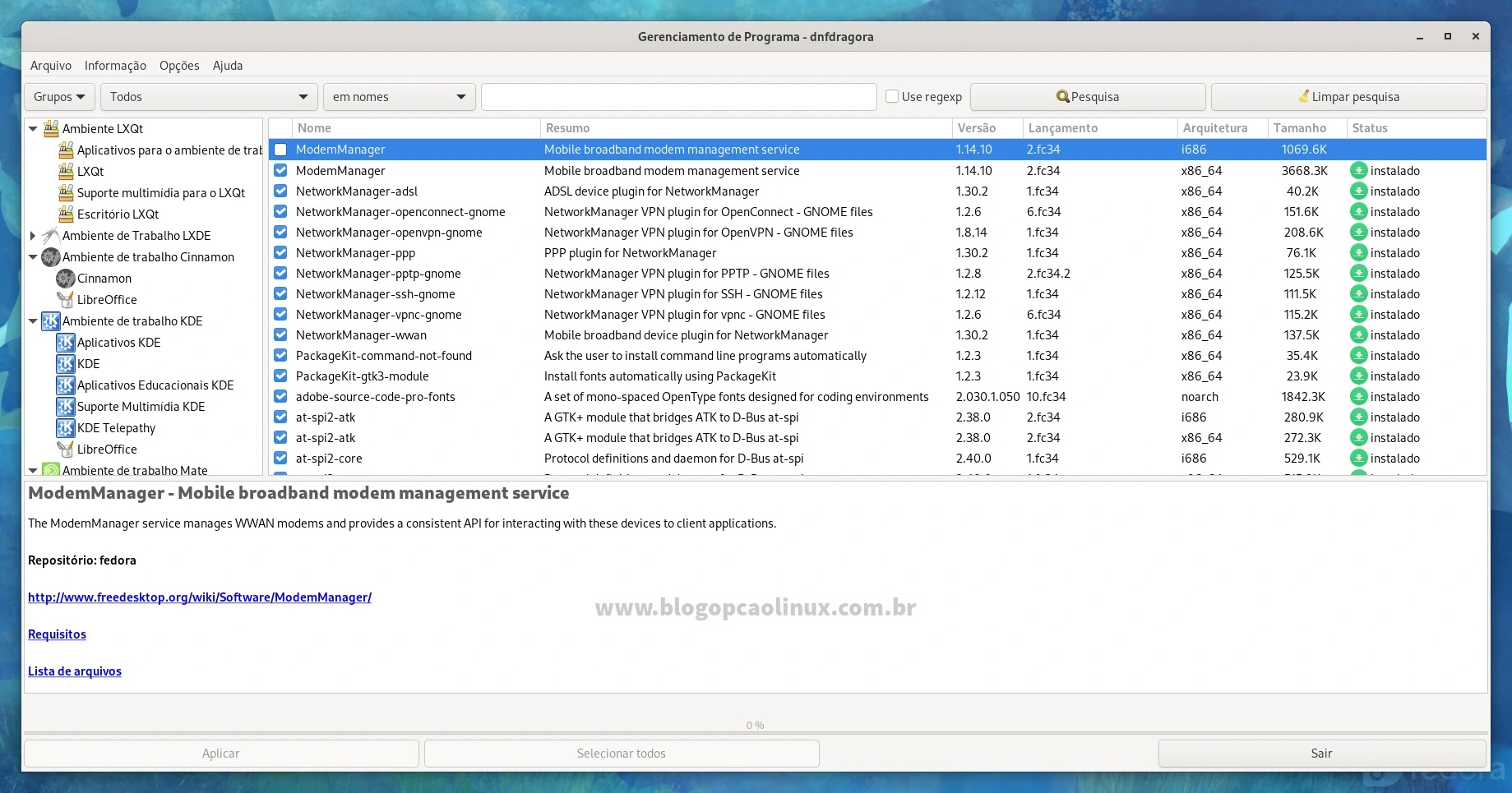Click the Aplicativos para o ambiente LXQt icon

[x=66, y=150]
